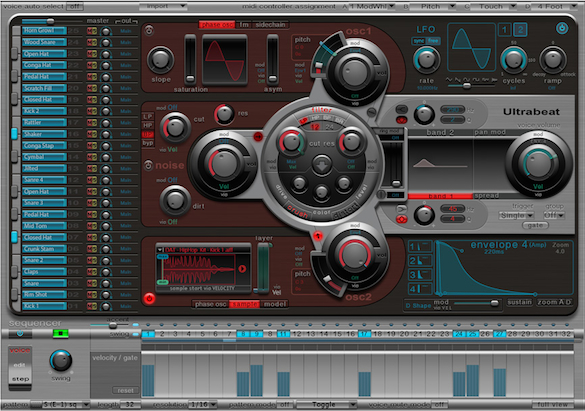Viewport: 585px width, 411px height.
Task: Select envelope 4 button
Action: coord(420,289)
